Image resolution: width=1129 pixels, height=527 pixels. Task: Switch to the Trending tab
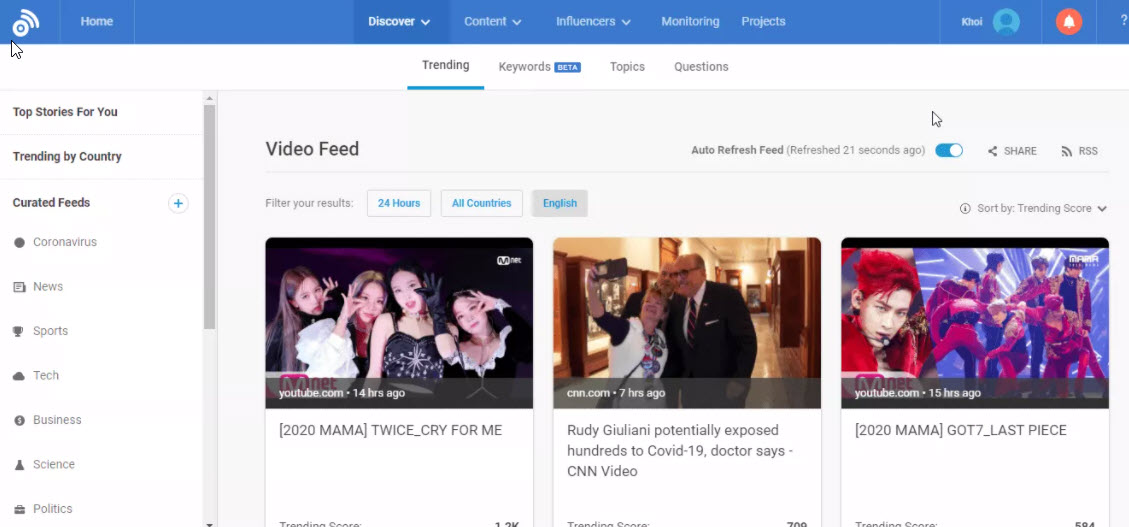446,66
